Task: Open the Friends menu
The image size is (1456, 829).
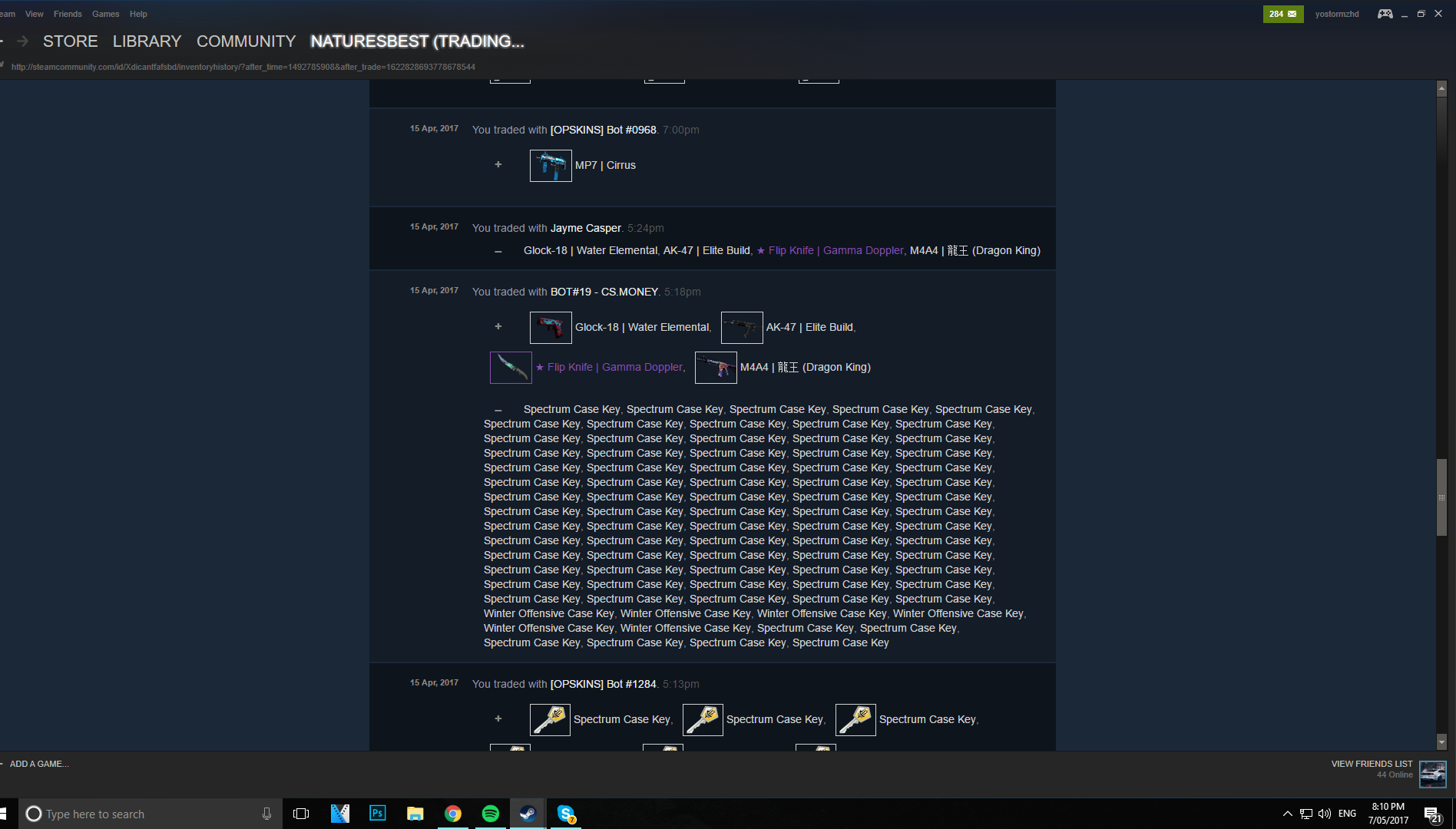Action: 68,14
